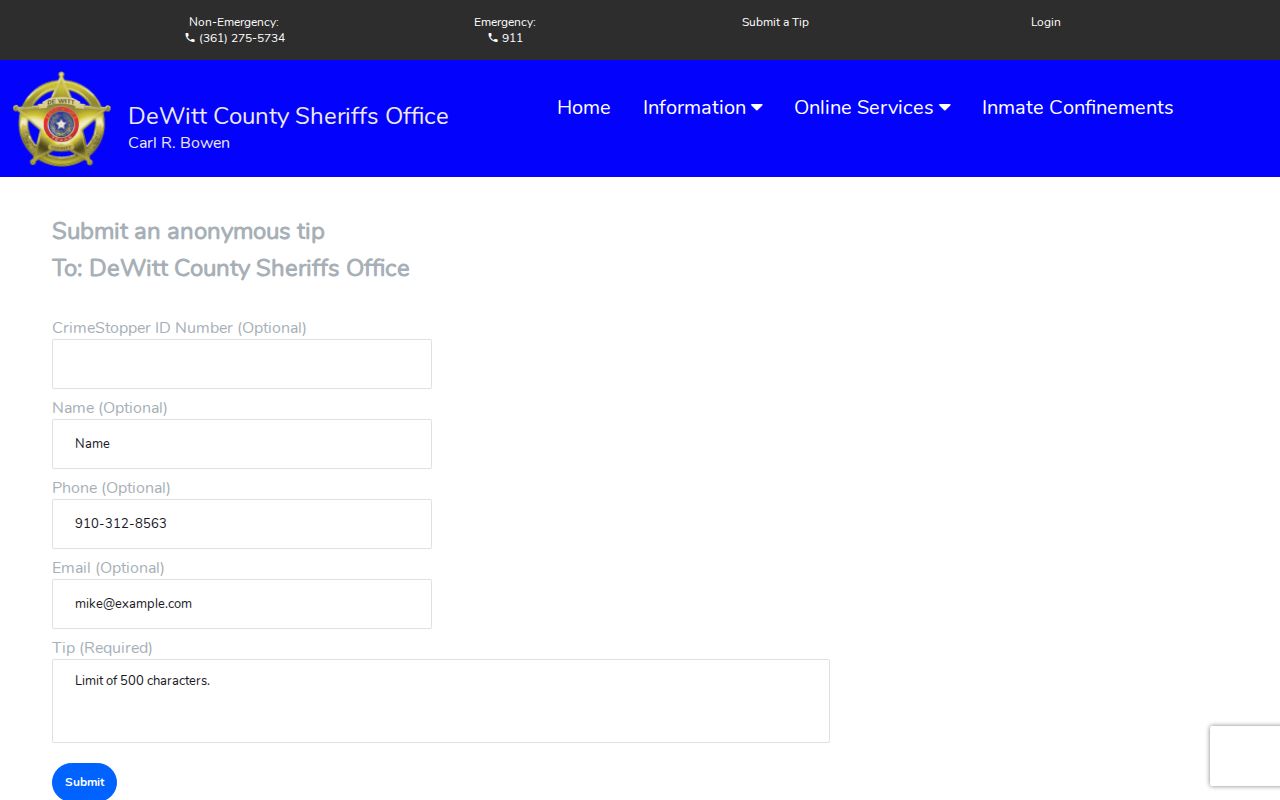Open the Login link
The image size is (1280, 800).
point(1046,22)
